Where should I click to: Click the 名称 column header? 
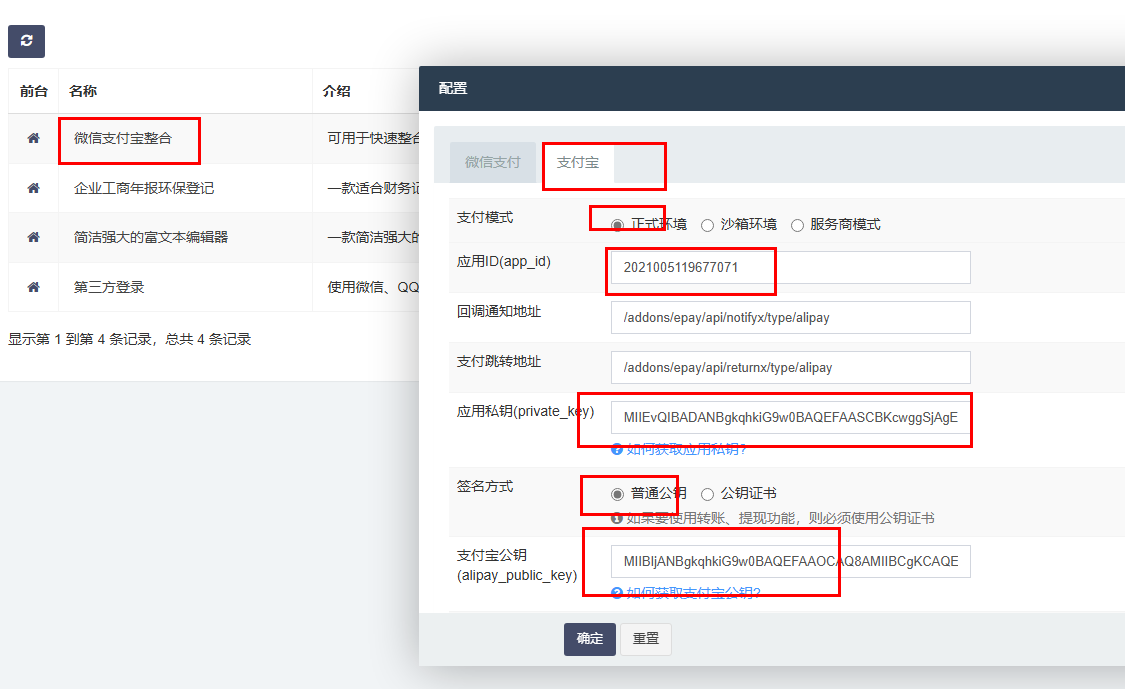[83, 91]
